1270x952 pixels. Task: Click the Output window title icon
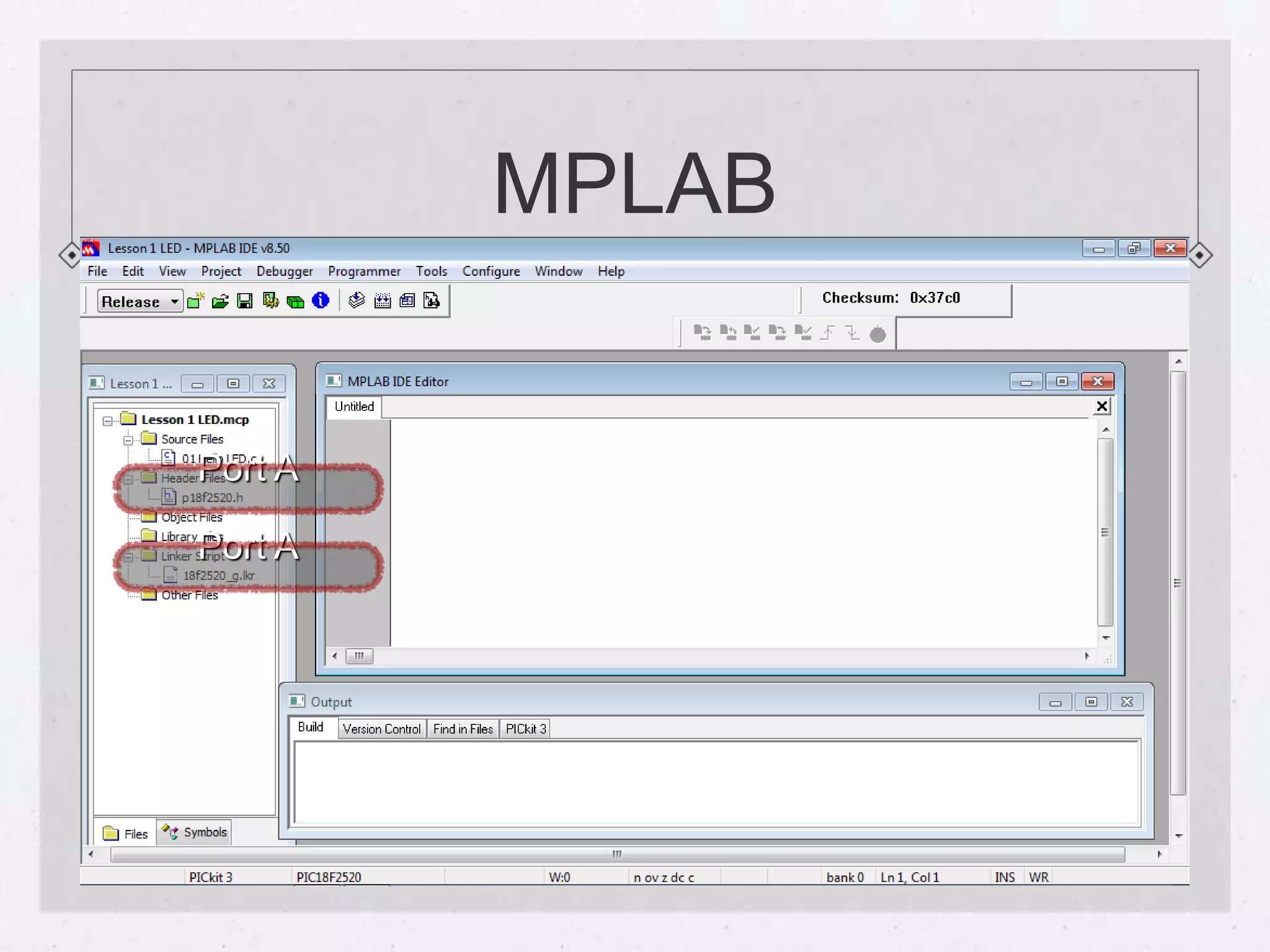coord(297,701)
